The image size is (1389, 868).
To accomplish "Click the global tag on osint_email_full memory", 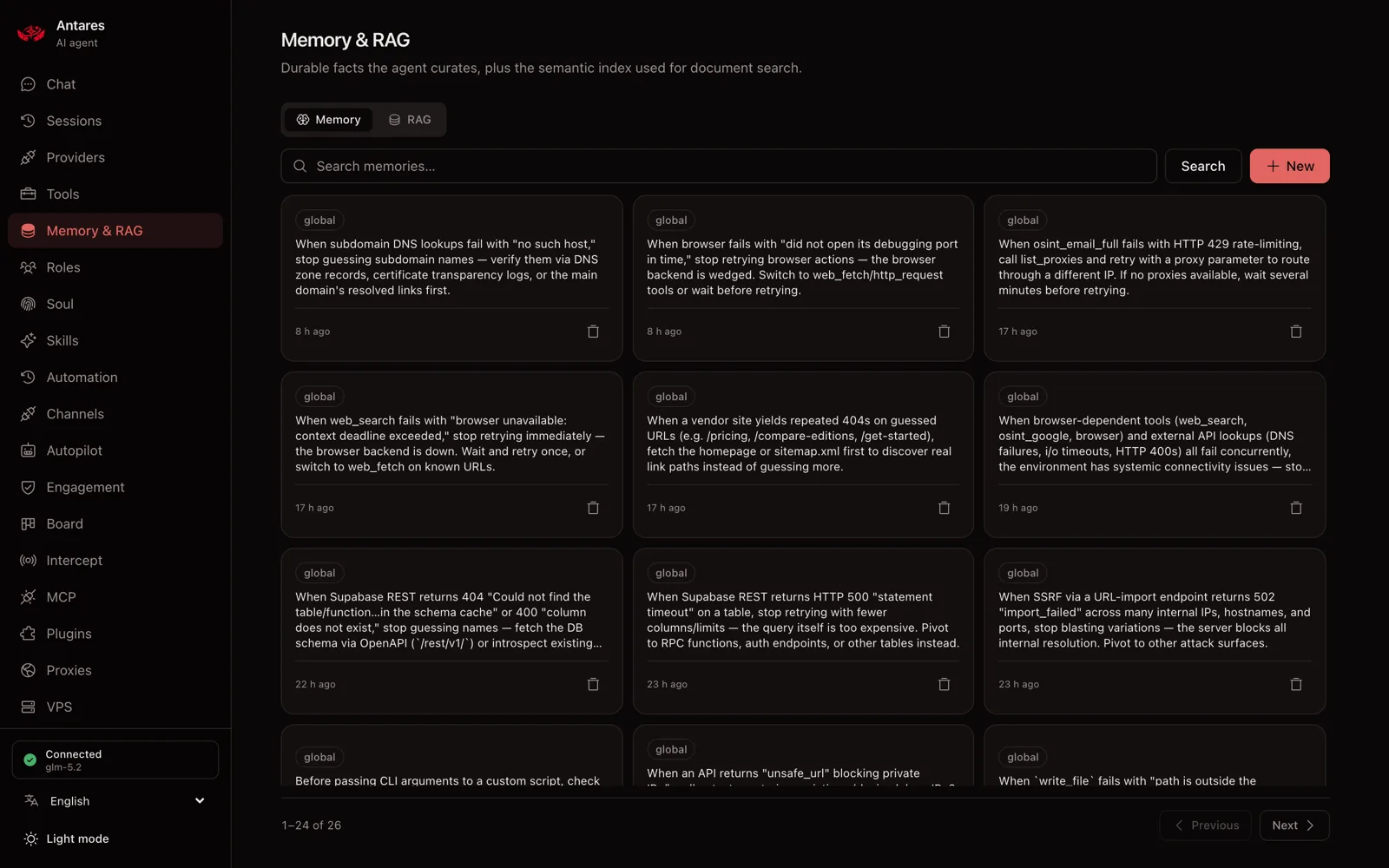I will click(1023, 220).
